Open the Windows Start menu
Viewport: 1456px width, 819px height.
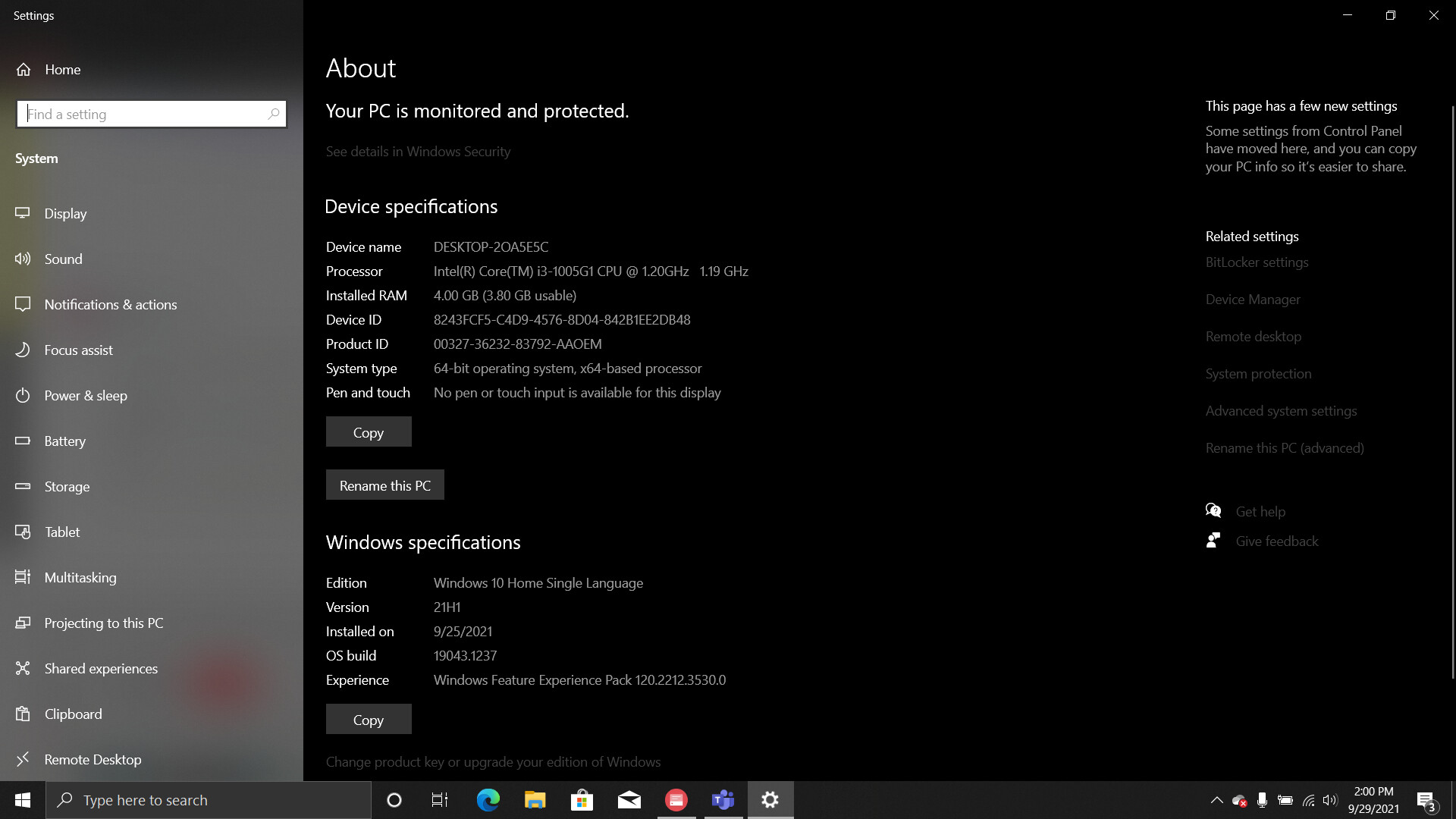click(x=23, y=800)
